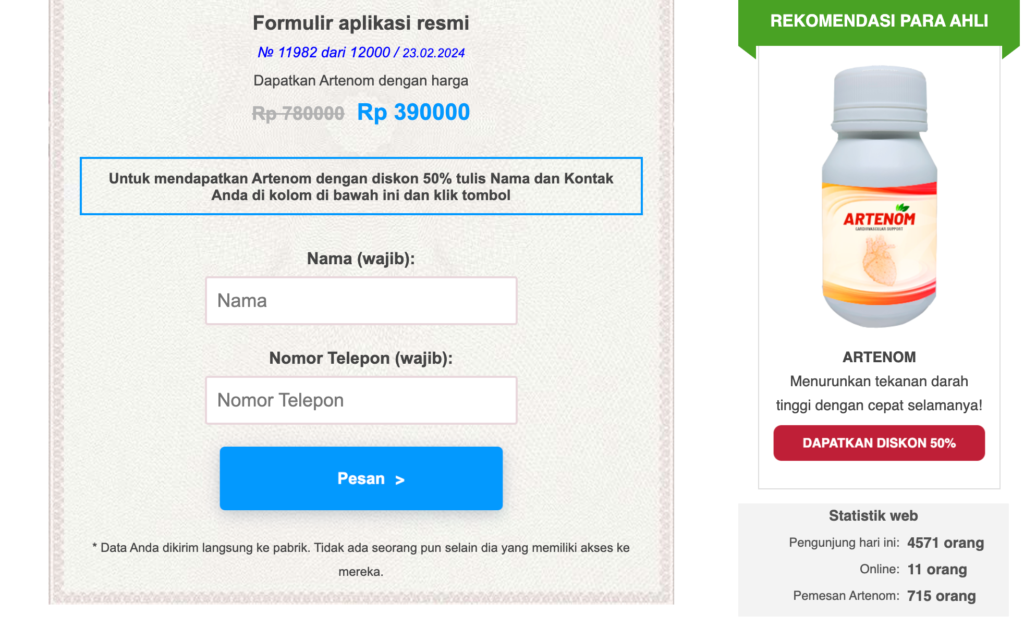The width and height of the screenshot is (1024, 640).
Task: Click the Nomor Telepon (wajib) label
Action: pos(361,358)
